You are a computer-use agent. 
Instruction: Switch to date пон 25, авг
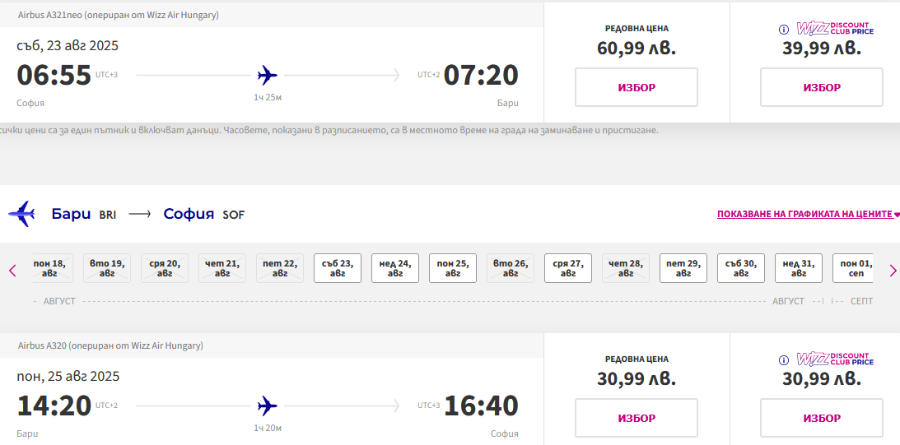453,268
